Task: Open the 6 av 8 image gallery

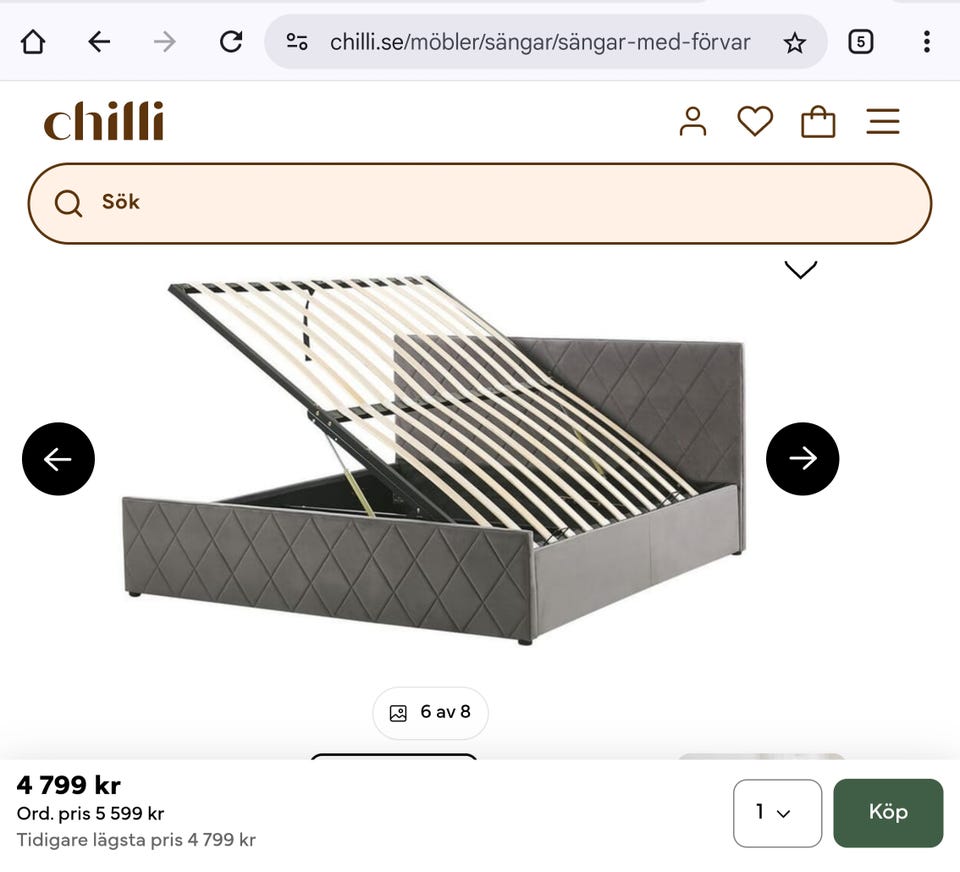Action: pos(430,713)
